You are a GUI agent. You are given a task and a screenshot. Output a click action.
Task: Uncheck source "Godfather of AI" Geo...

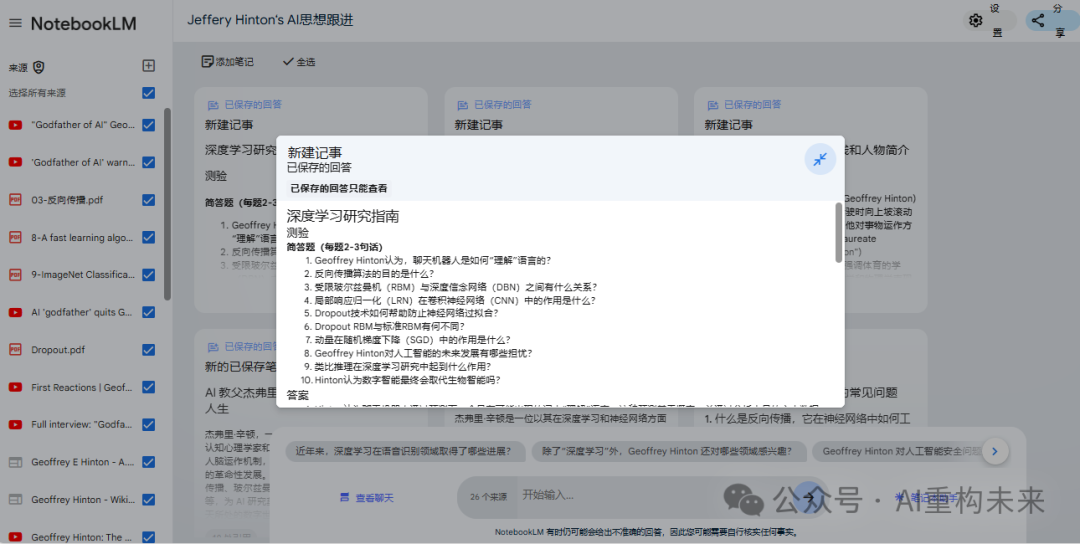(148, 125)
